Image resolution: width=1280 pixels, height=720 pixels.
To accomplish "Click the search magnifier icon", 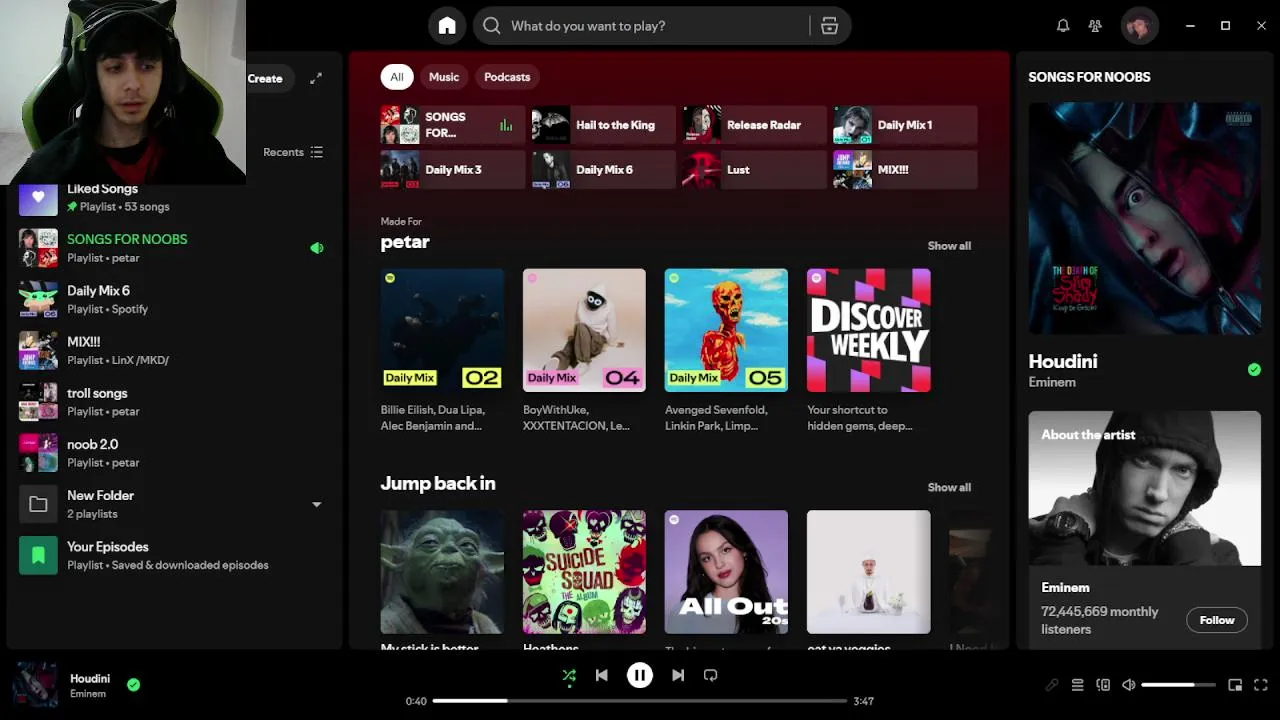I will [x=492, y=26].
